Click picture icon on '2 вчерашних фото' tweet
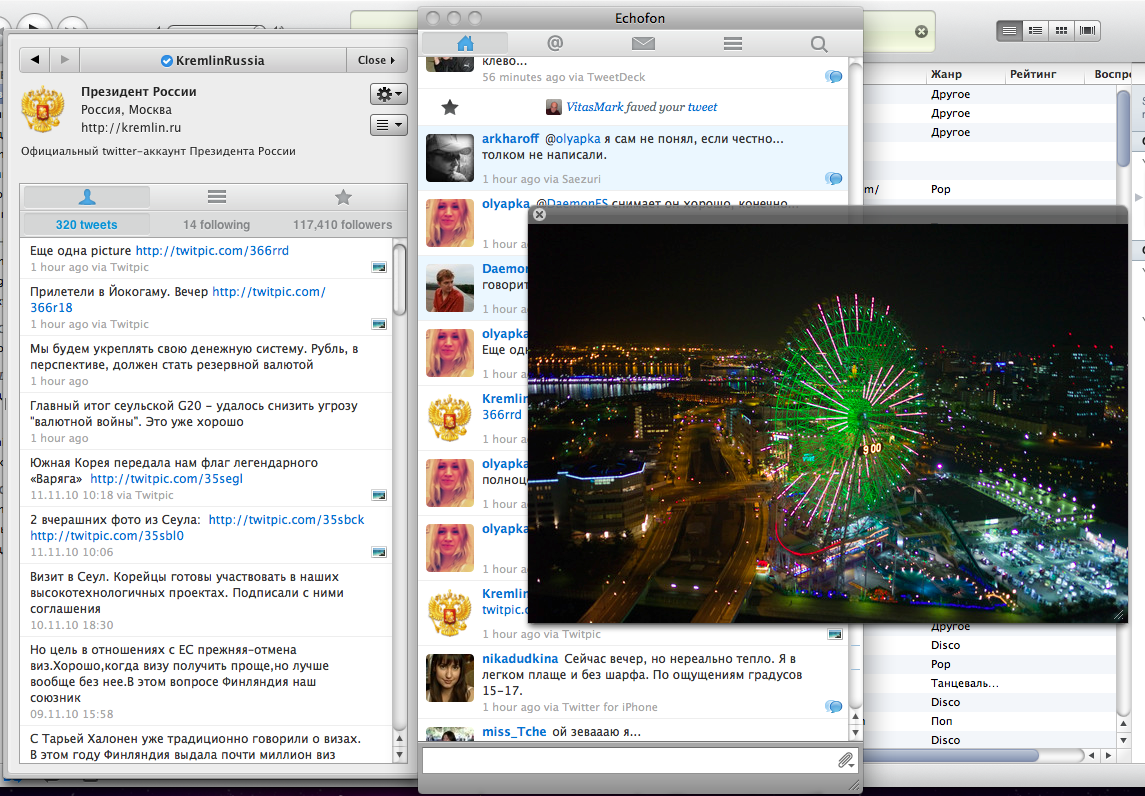The width and height of the screenshot is (1145, 796). click(x=379, y=552)
